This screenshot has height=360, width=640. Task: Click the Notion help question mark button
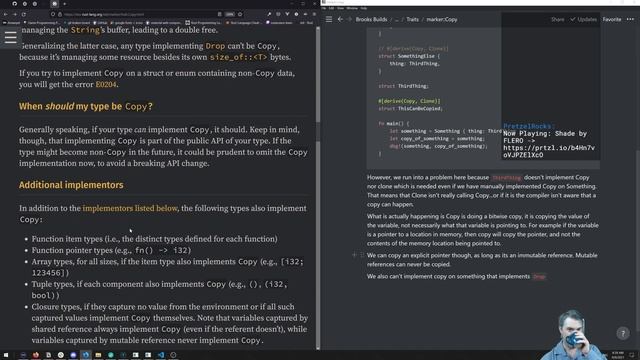[x=623, y=333]
